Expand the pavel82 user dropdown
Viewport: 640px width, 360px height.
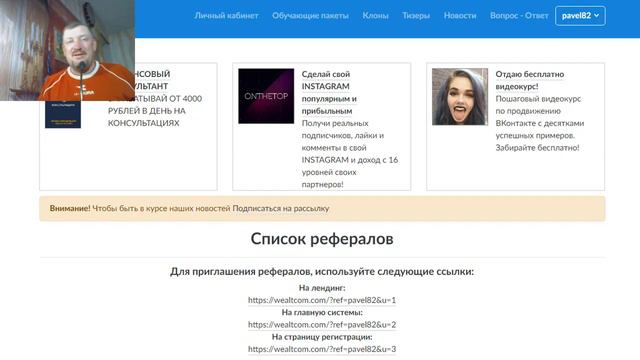pyautogui.click(x=580, y=16)
